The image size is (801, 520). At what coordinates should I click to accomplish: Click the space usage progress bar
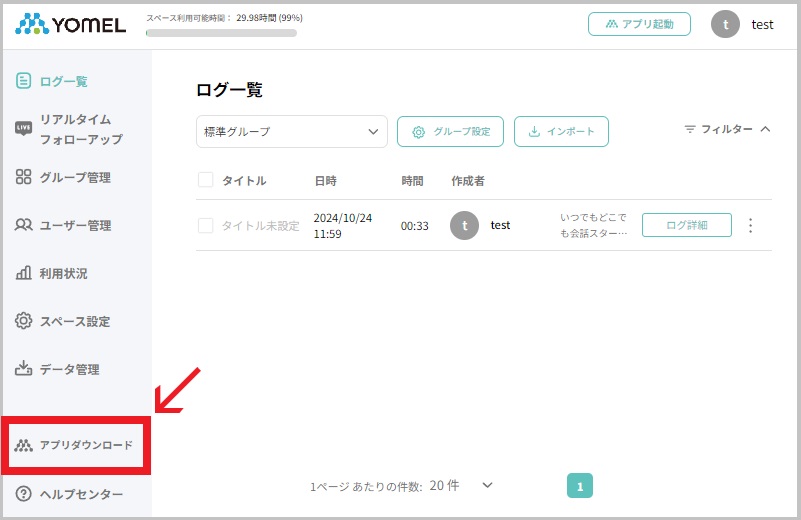221,33
